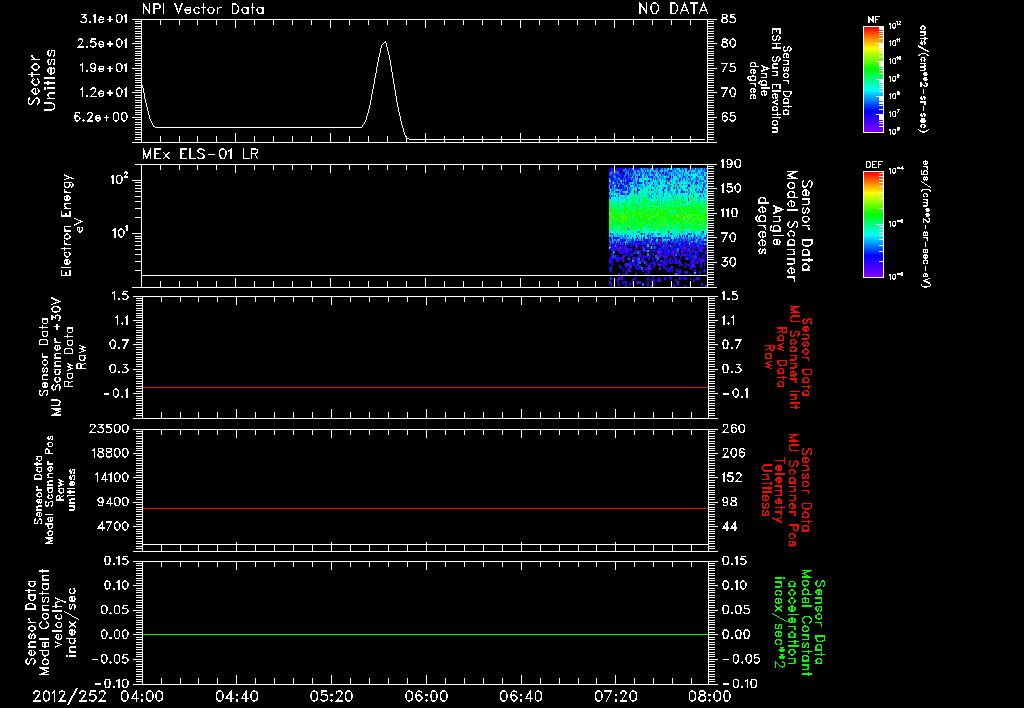The height and width of the screenshot is (708, 1024).
Task: Select the 'NPI Vector Data' panel title
Action: 204,8
